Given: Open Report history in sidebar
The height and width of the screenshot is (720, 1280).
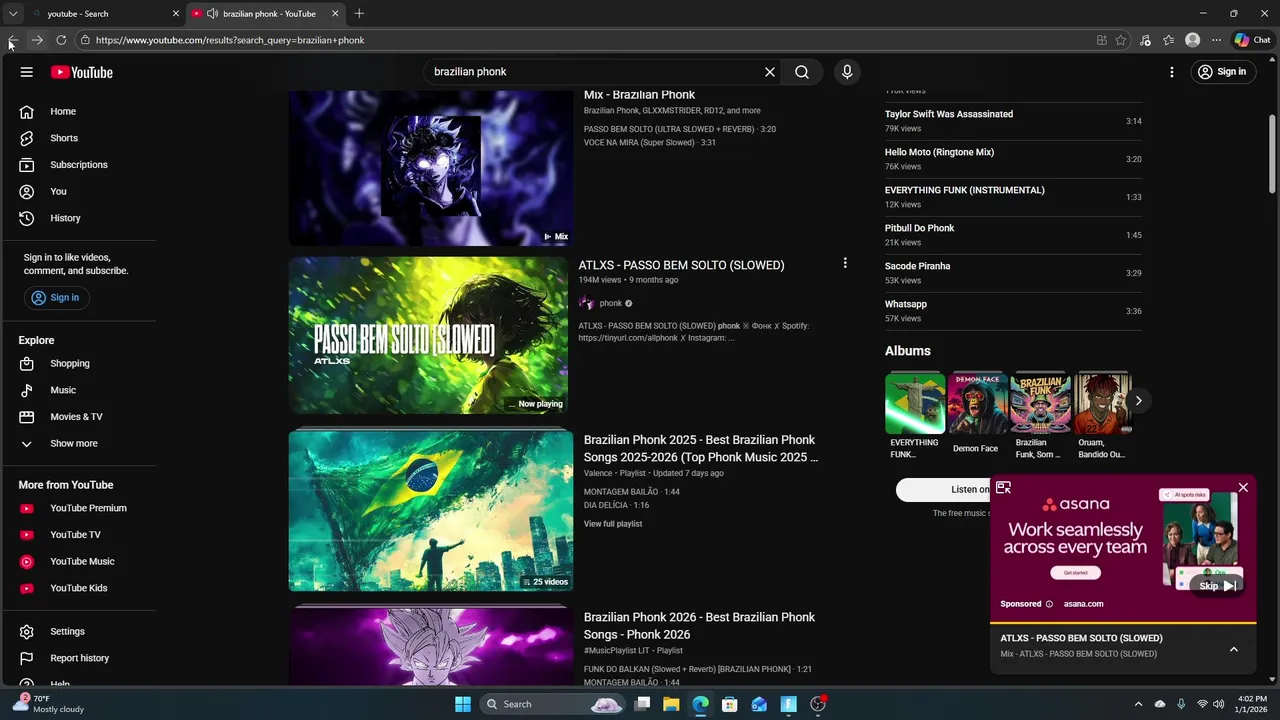Looking at the screenshot, I should 80,658.
